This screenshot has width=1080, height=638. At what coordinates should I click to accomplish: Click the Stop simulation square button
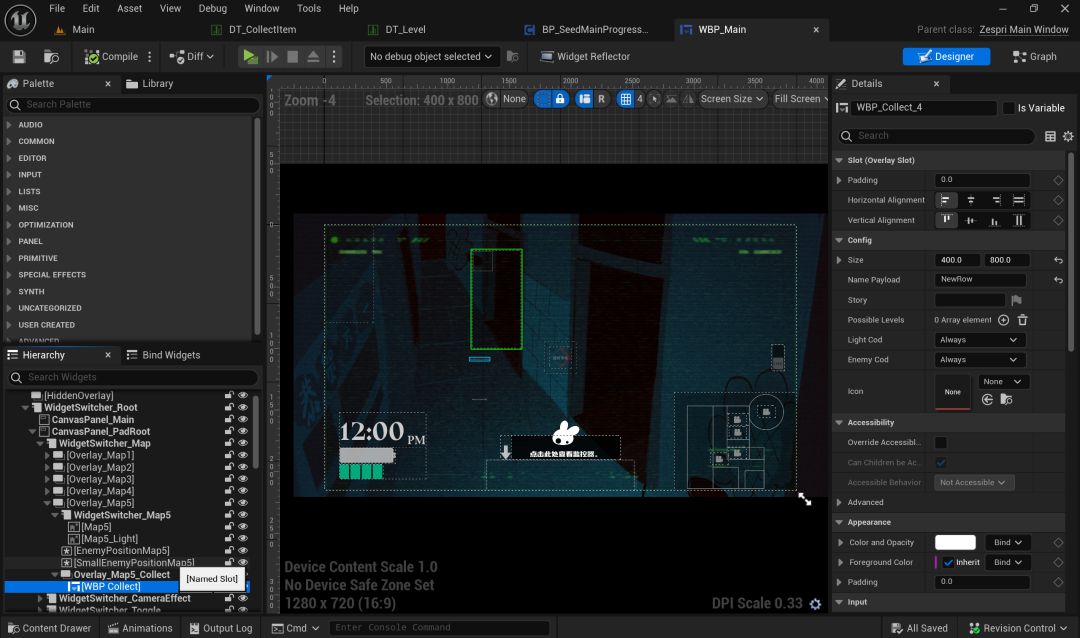(x=293, y=56)
